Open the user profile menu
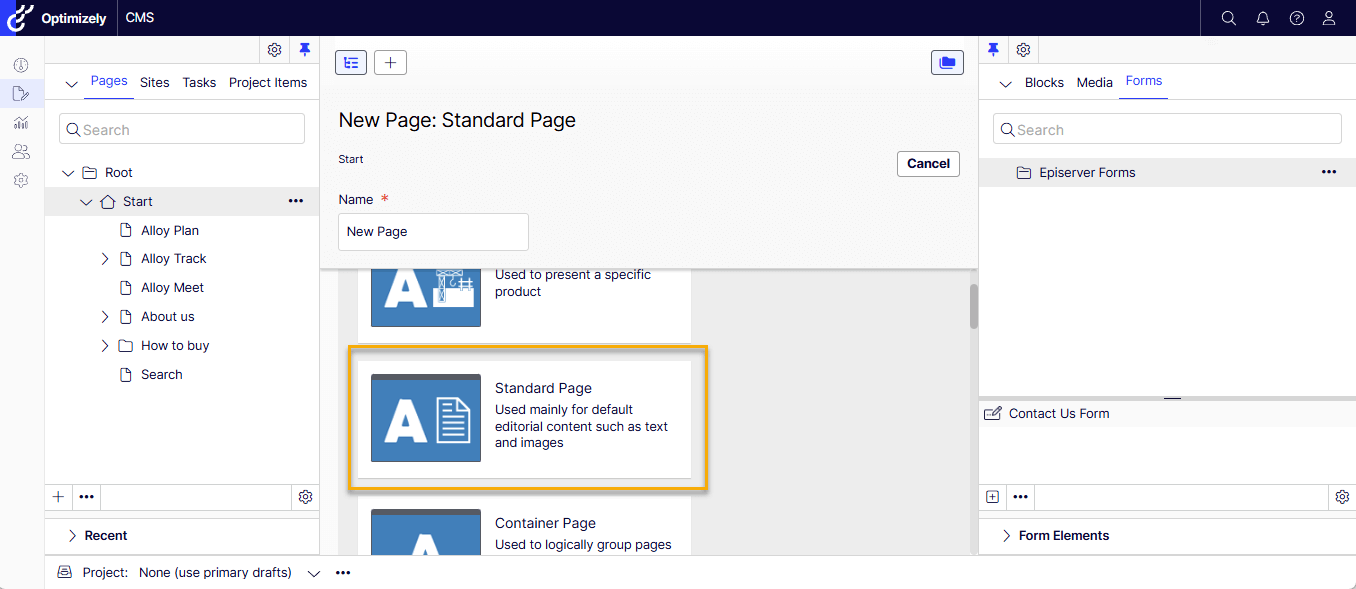The width and height of the screenshot is (1356, 589). pos(1329,18)
